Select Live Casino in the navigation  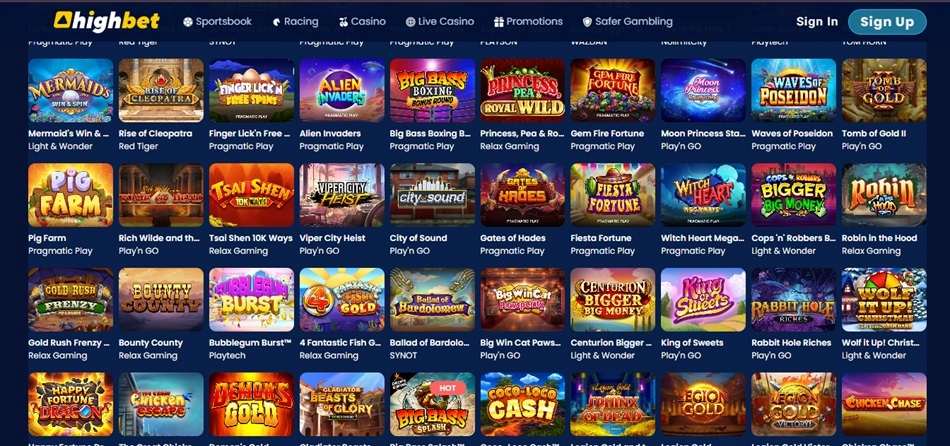pos(440,21)
